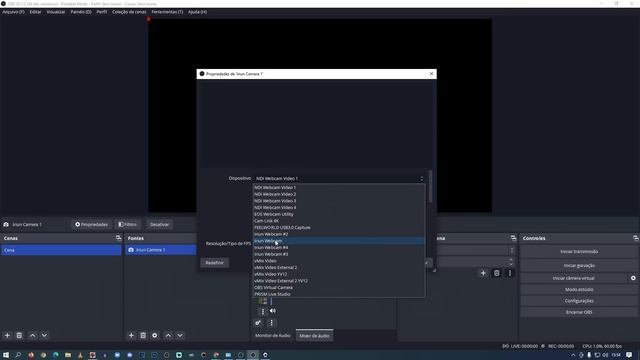Open the Windows notification center
This screenshot has height=360, width=640.
pos(629,355)
